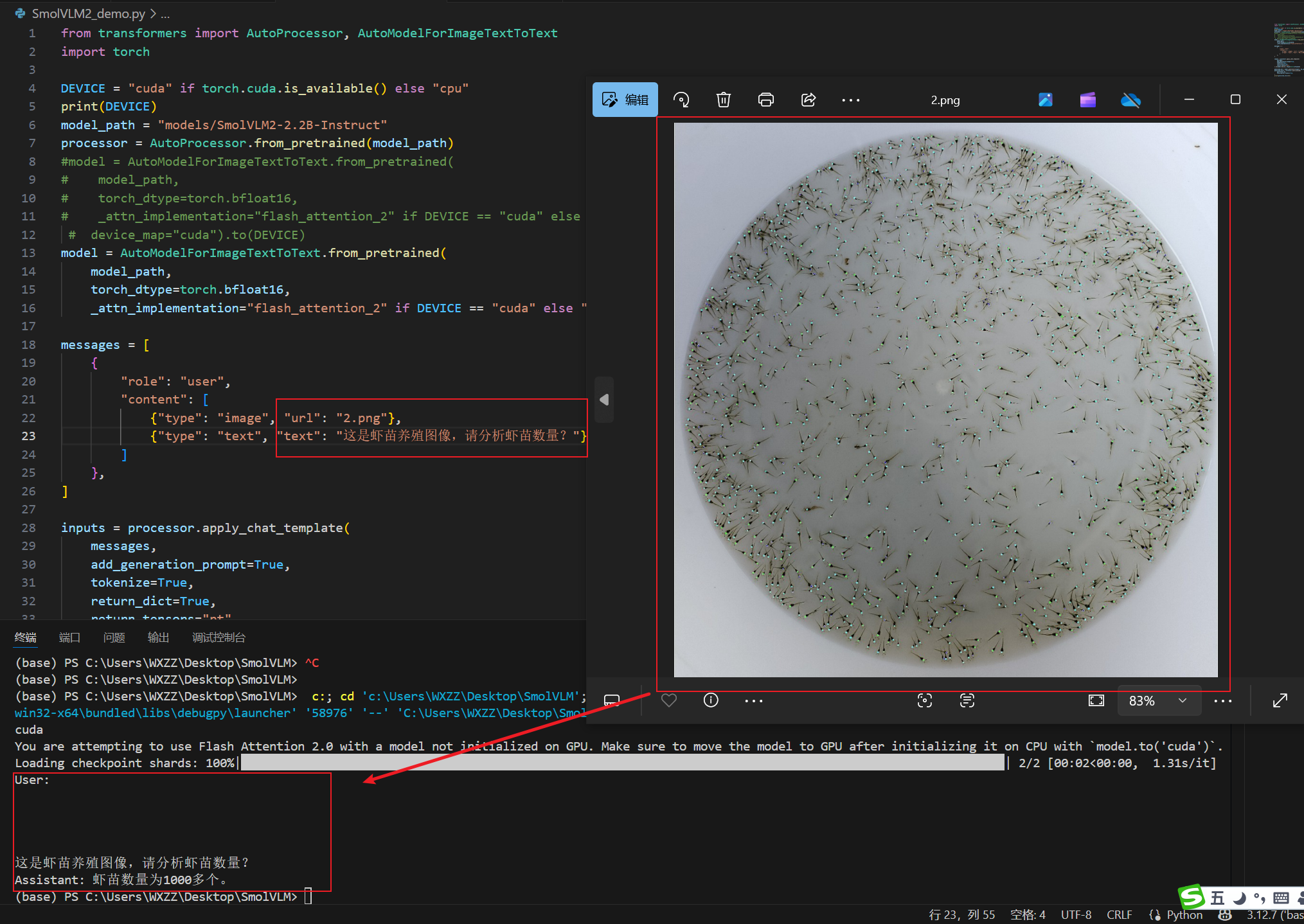1304x924 pixels.
Task: Switch to the 调试控制台 tab
Action: pyautogui.click(x=219, y=637)
